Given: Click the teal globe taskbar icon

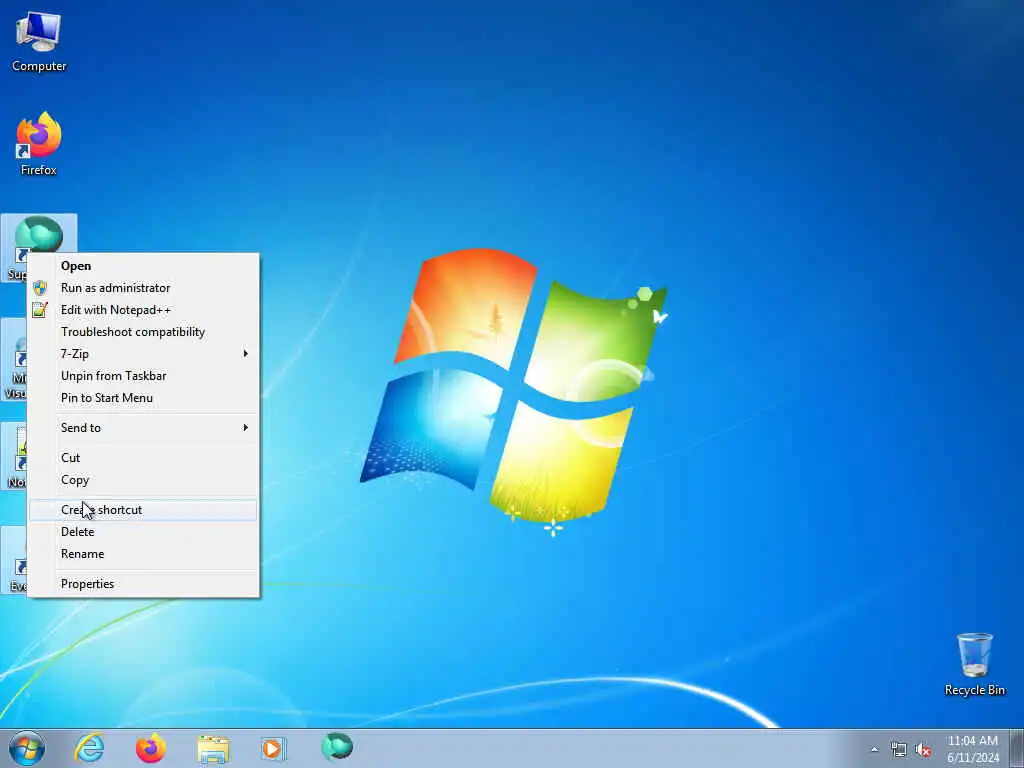Looking at the screenshot, I should pyautogui.click(x=337, y=747).
